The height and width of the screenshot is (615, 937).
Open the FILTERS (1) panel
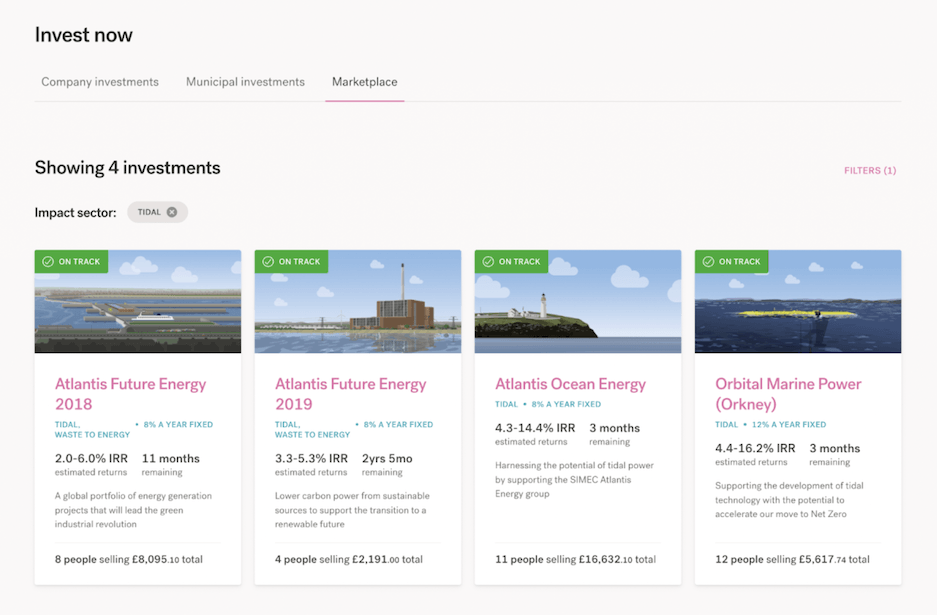870,171
